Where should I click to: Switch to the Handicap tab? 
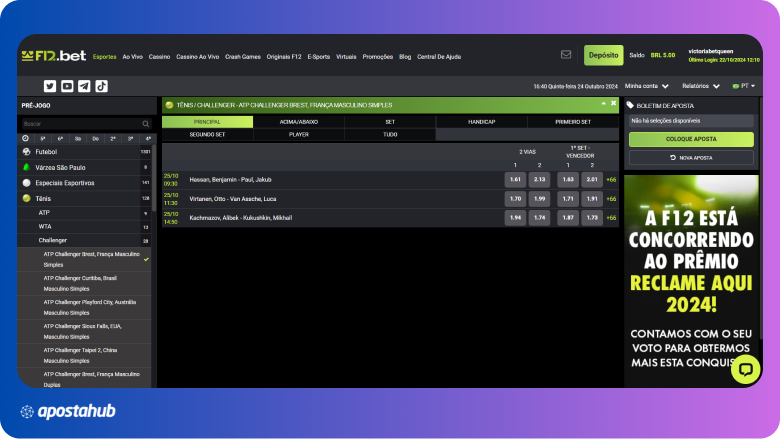coord(482,122)
